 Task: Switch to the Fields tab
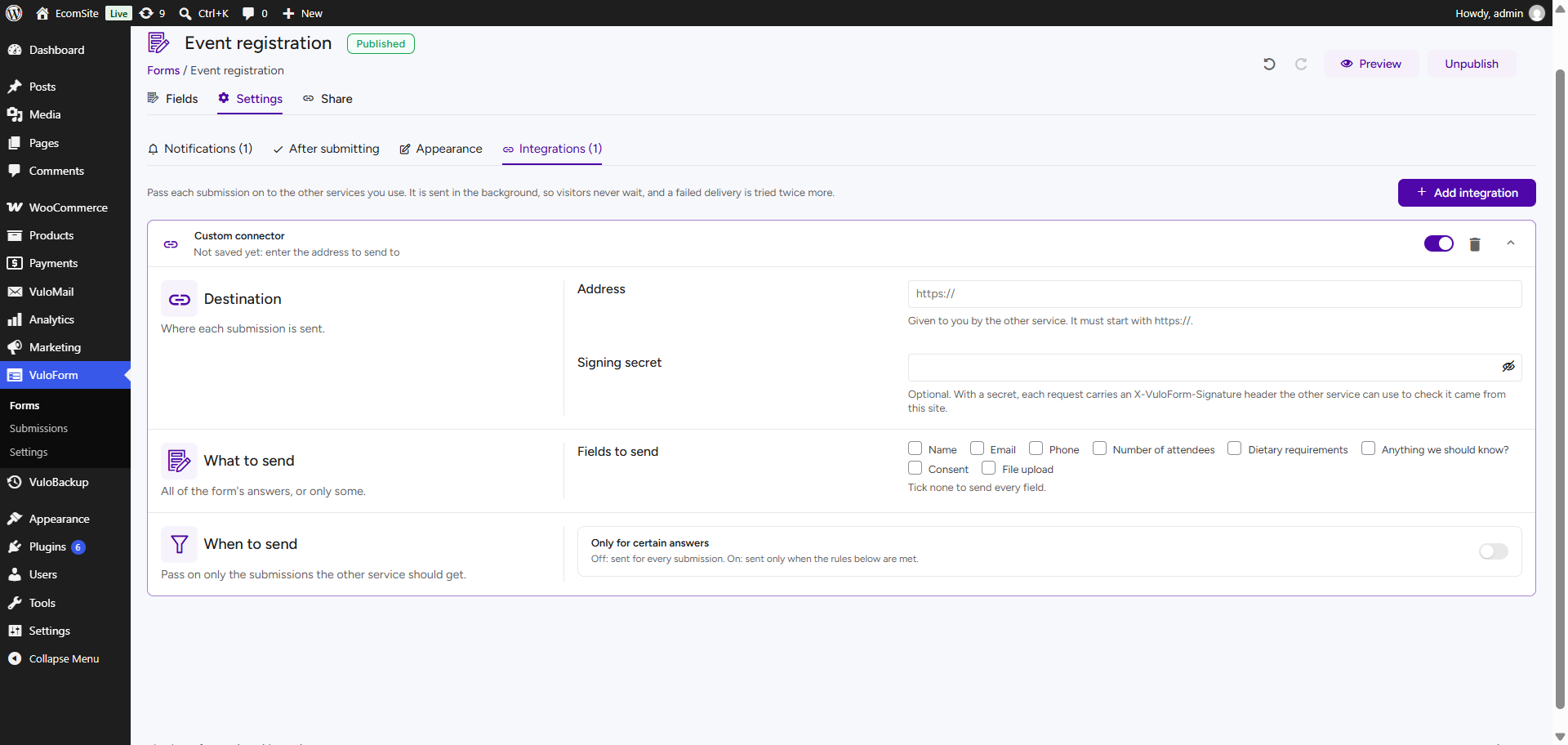point(172,99)
